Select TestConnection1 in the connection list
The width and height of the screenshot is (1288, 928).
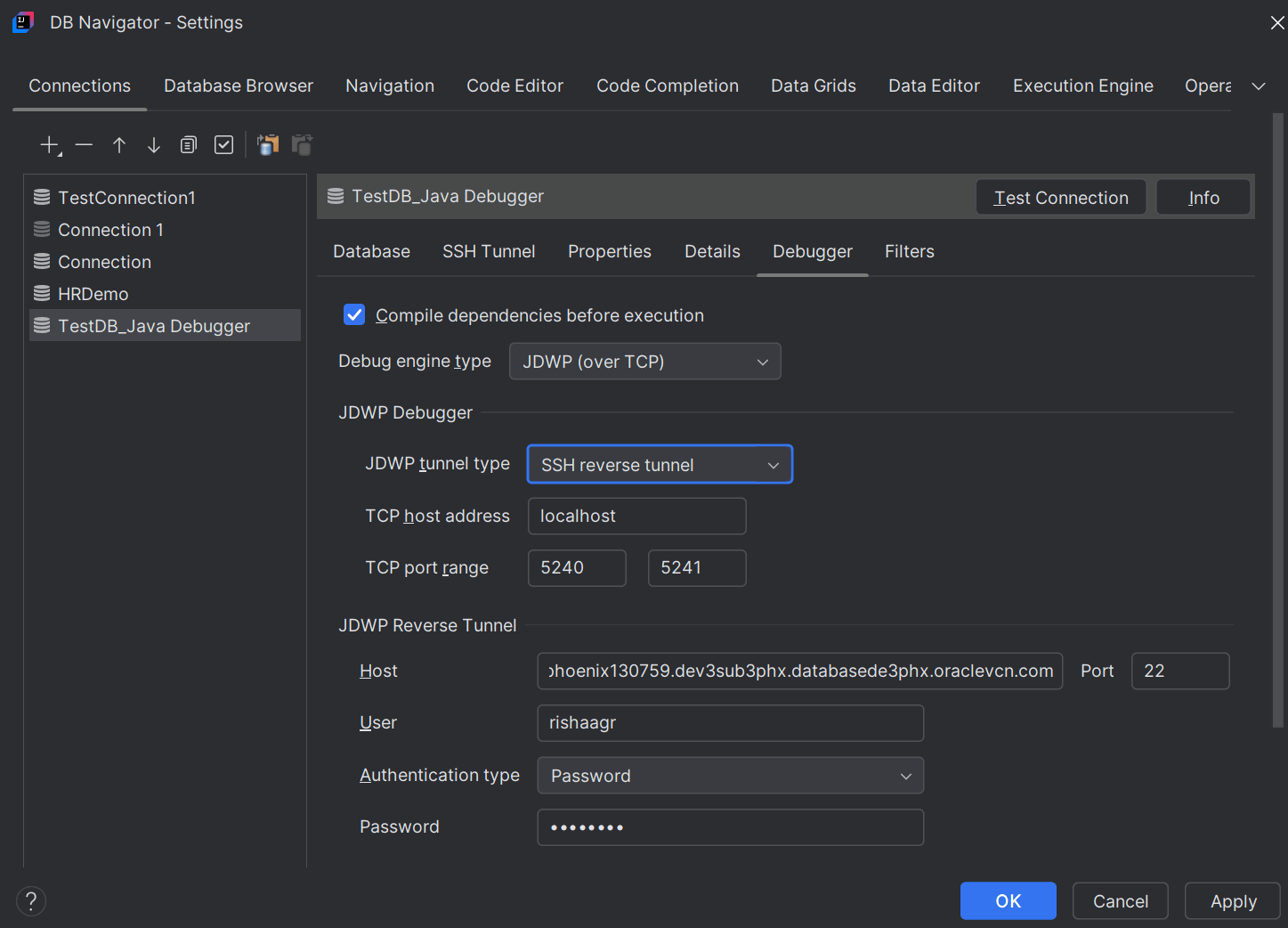pyautogui.click(x=165, y=198)
